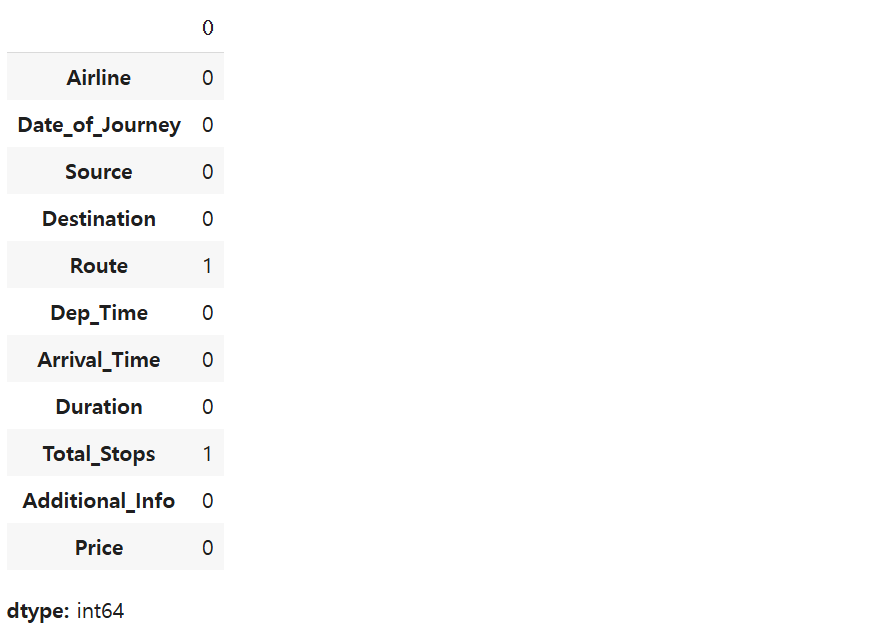Click the Duration row label
870x628 pixels.
[99, 407]
